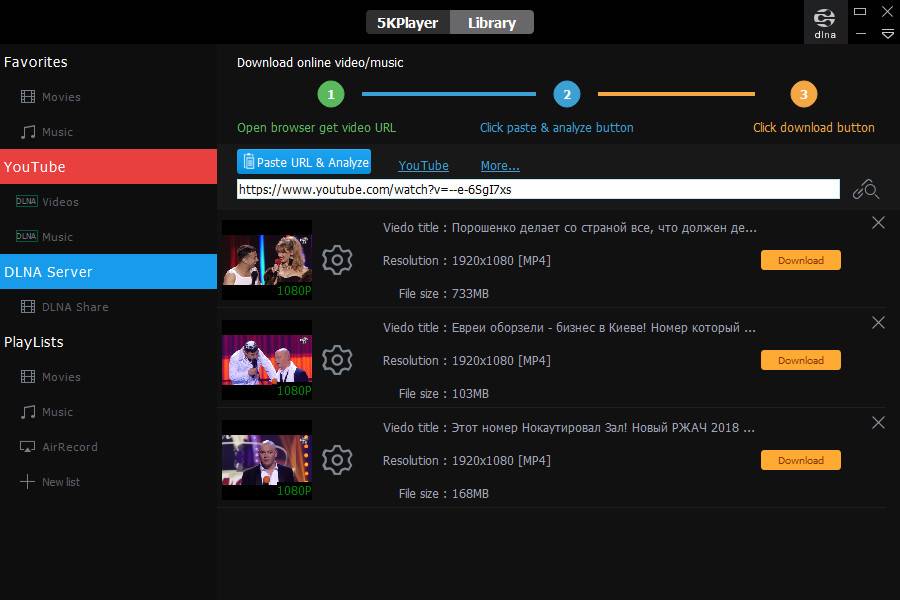Click the Этот номер Нокаутировал video thumbnail
900x600 pixels.
(267, 460)
